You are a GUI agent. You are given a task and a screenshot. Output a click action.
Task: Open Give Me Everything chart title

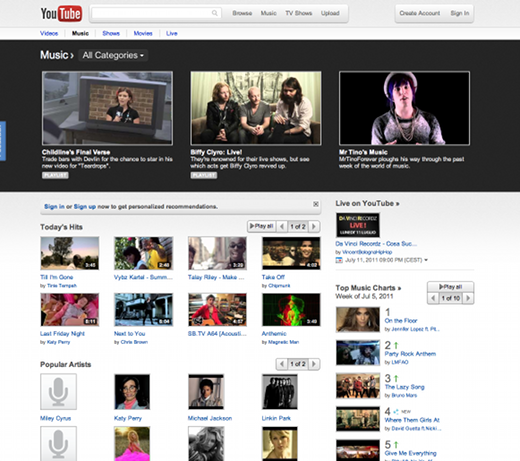[x=410, y=453]
